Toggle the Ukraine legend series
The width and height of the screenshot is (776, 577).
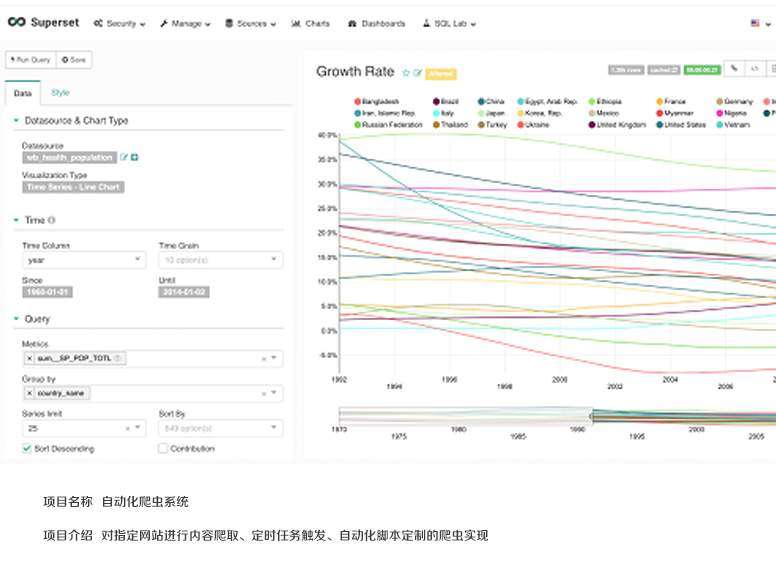[x=534, y=125]
